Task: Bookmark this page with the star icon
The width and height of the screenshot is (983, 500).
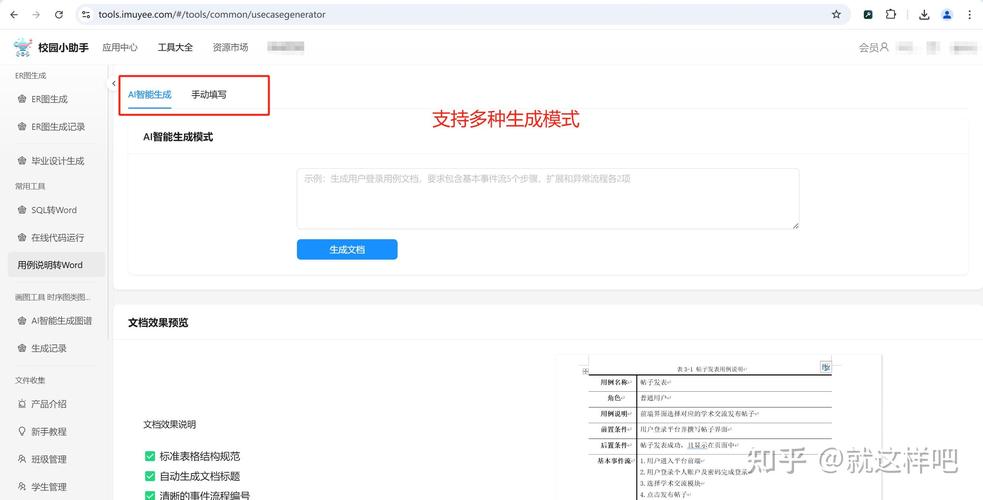Action: [836, 14]
